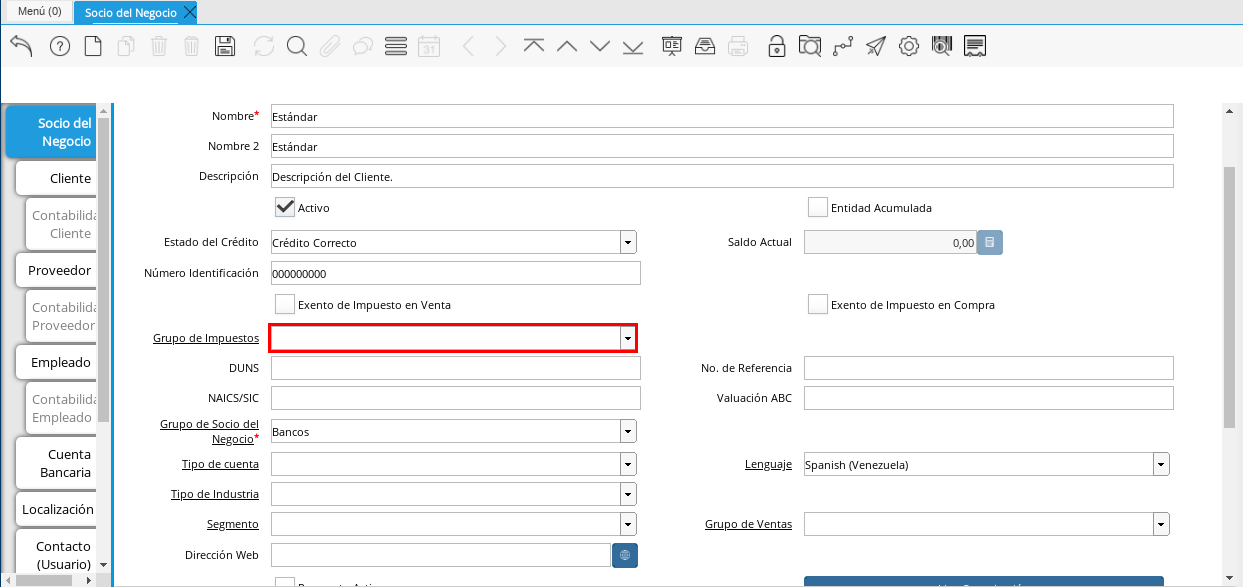Open the gear process icon in toolbar

coord(908,46)
